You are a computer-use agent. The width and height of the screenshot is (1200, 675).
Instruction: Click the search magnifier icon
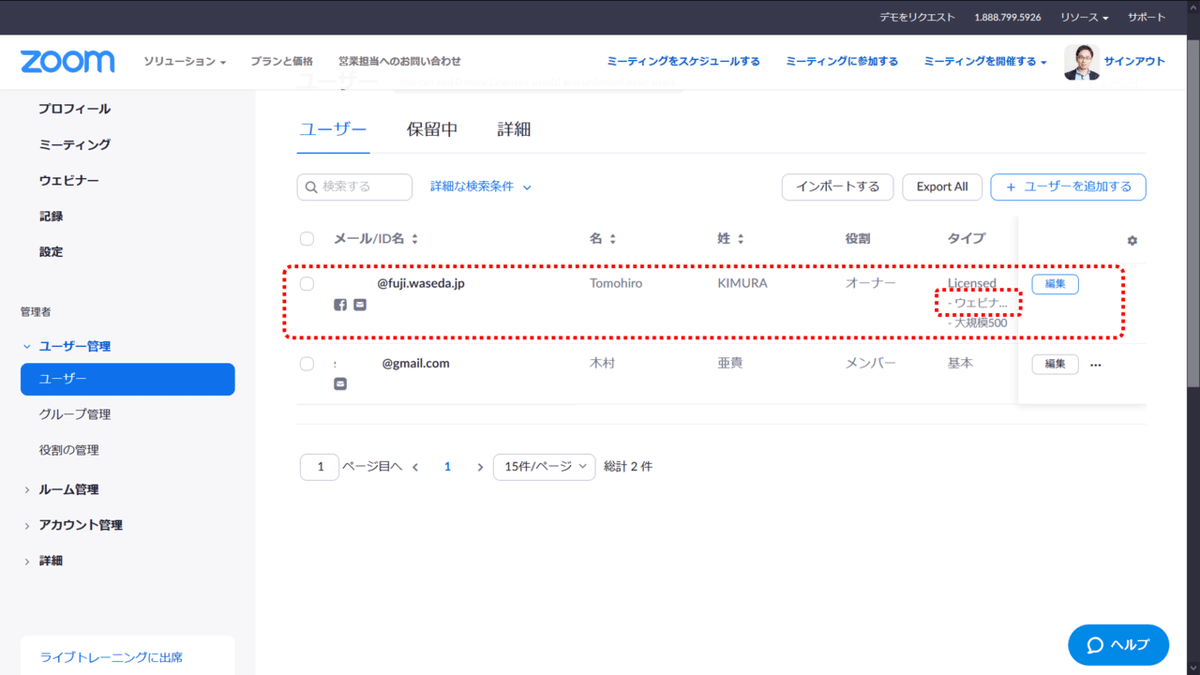[x=310, y=187]
